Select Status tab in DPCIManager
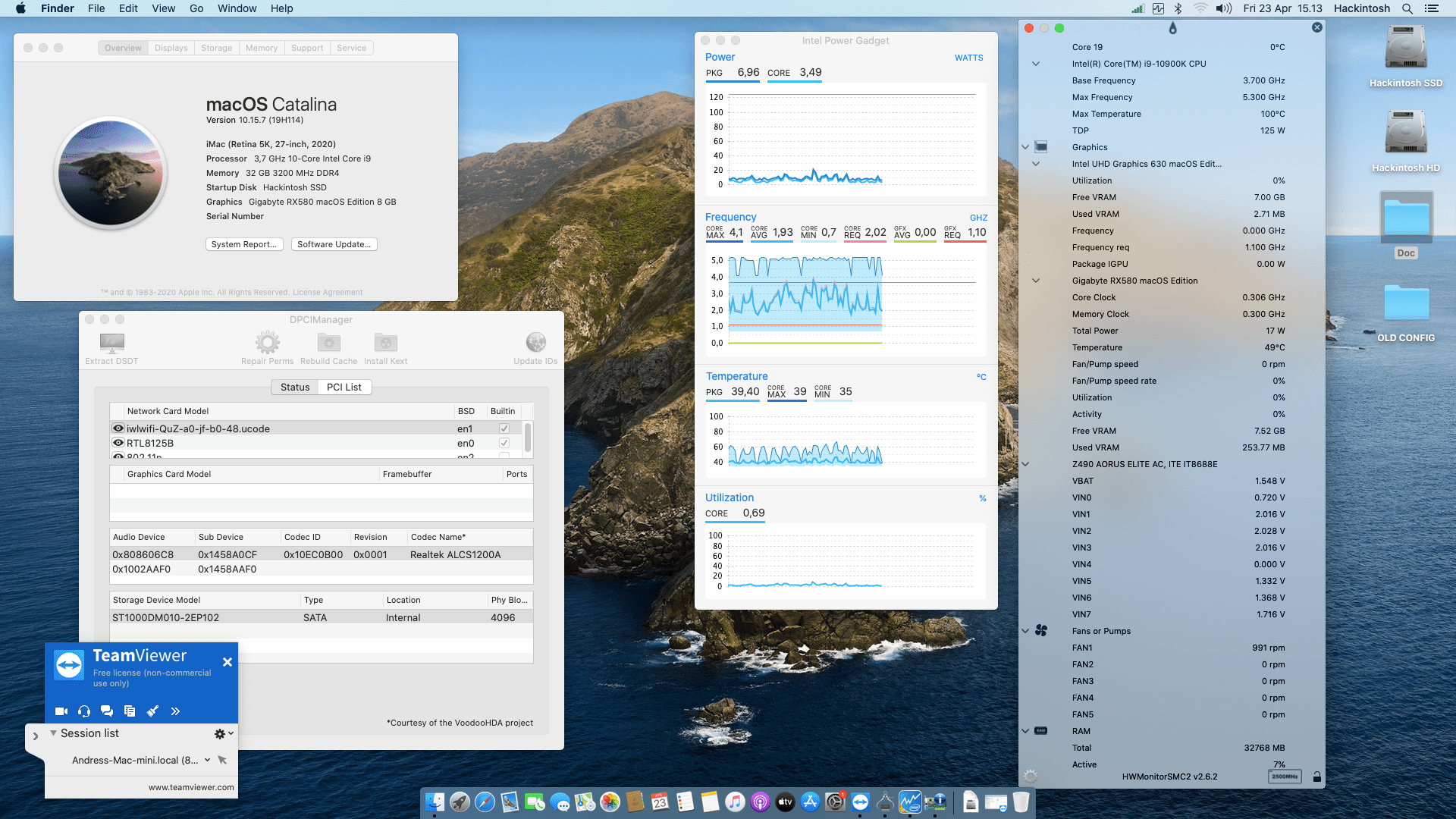The height and width of the screenshot is (819, 1456). (295, 387)
